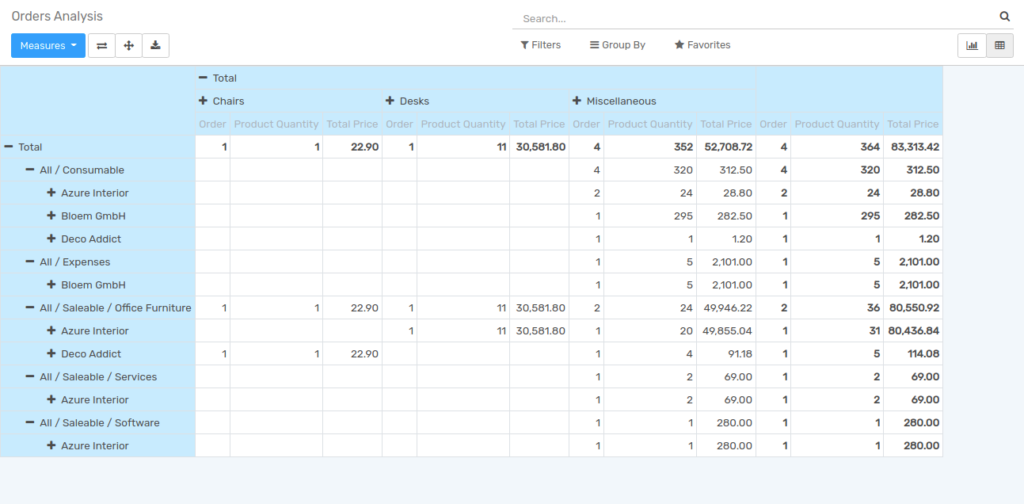1024x504 pixels.
Task: Click the cell 80,436.84
Action: (x=913, y=331)
